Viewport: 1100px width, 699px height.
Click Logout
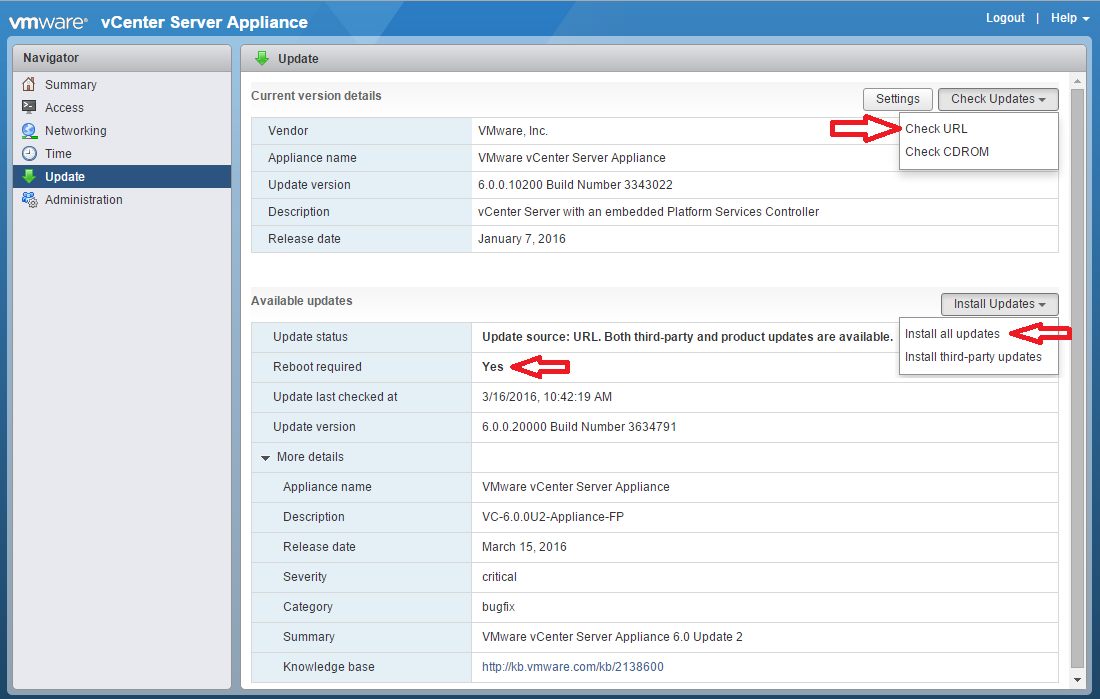pos(1005,18)
